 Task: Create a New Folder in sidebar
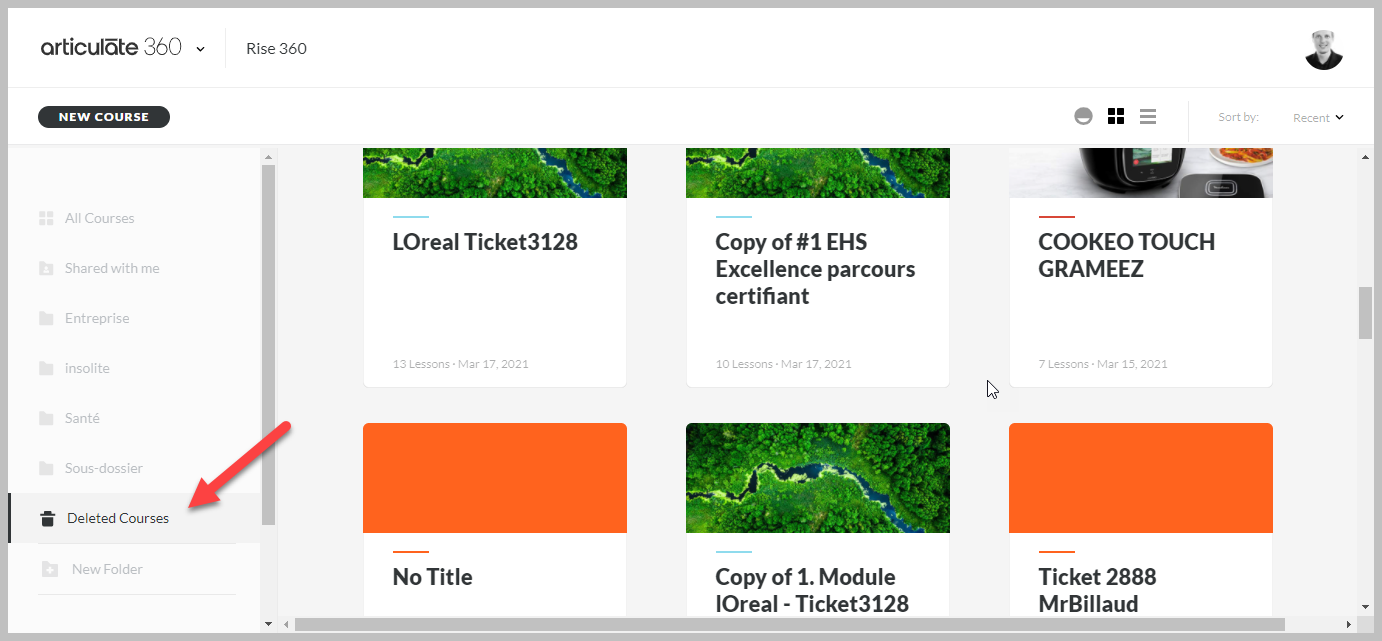point(107,569)
